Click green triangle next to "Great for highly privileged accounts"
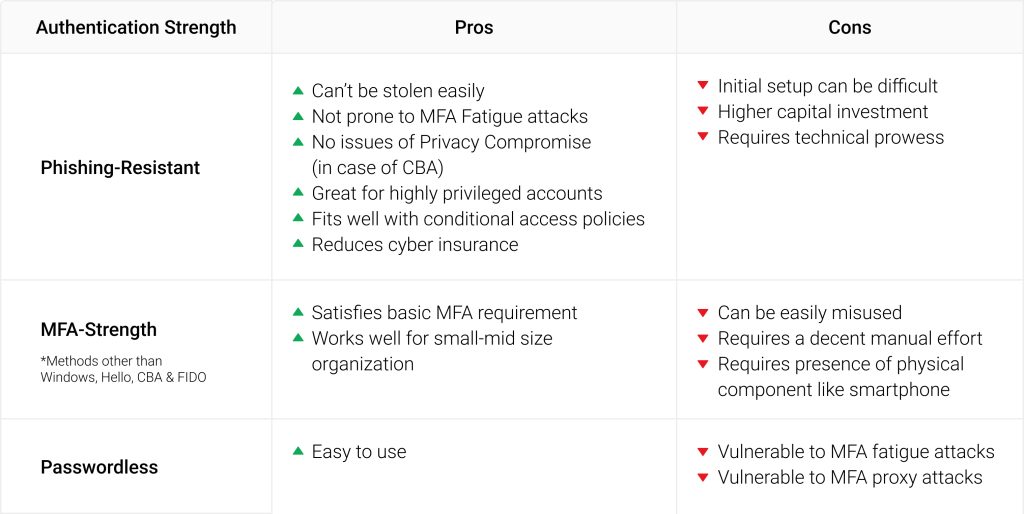Viewport: 1024px width, 514px height. (x=298, y=193)
